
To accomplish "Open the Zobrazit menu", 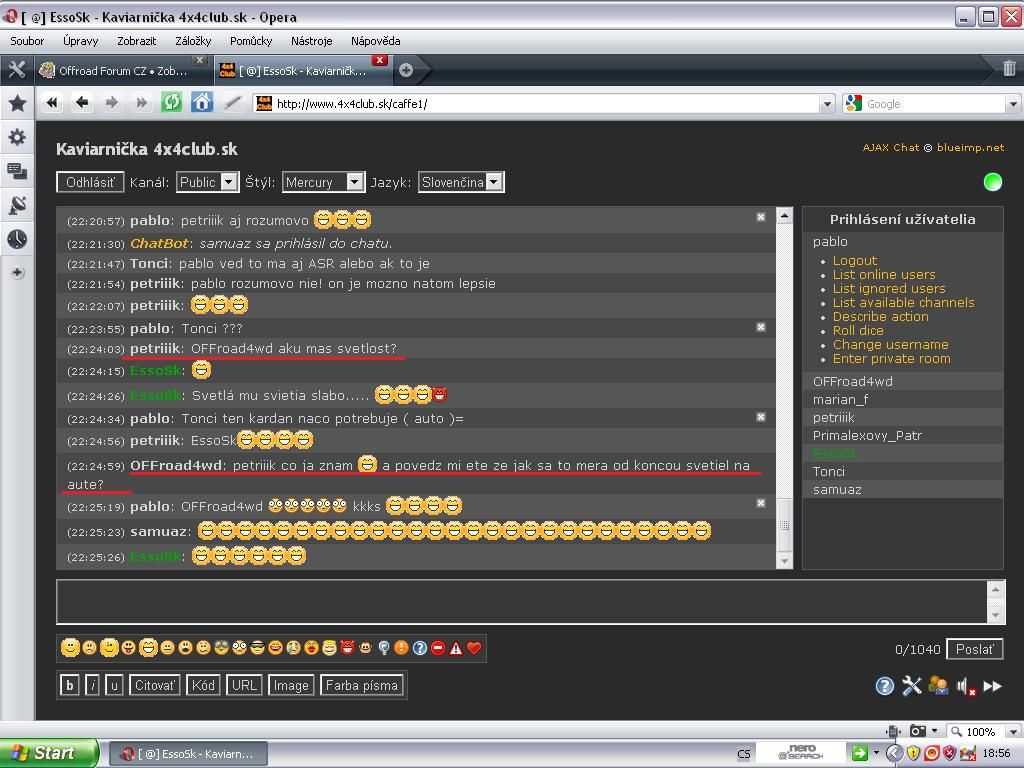I will point(136,40).
